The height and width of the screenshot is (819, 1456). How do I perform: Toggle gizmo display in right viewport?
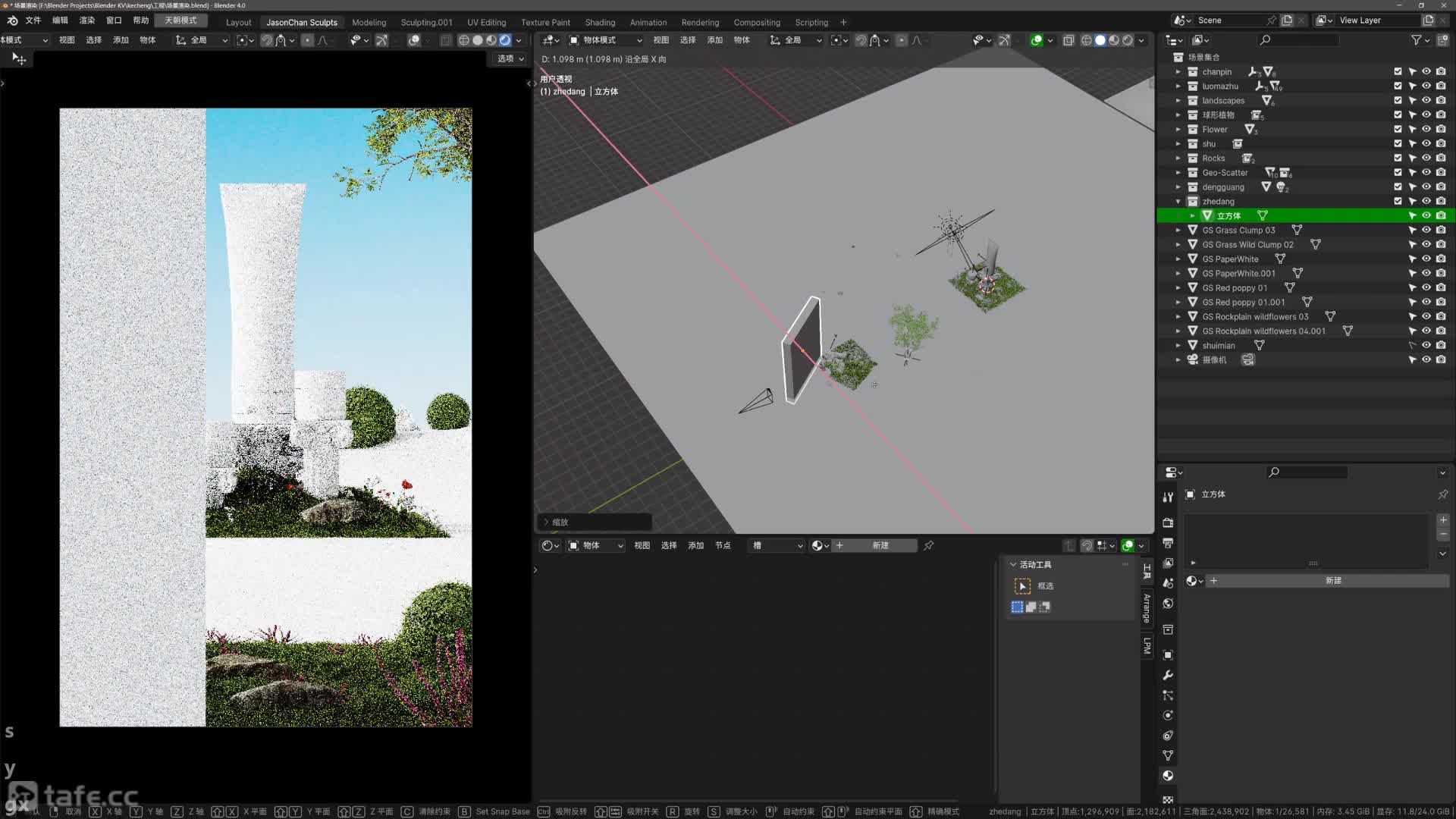[1004, 40]
